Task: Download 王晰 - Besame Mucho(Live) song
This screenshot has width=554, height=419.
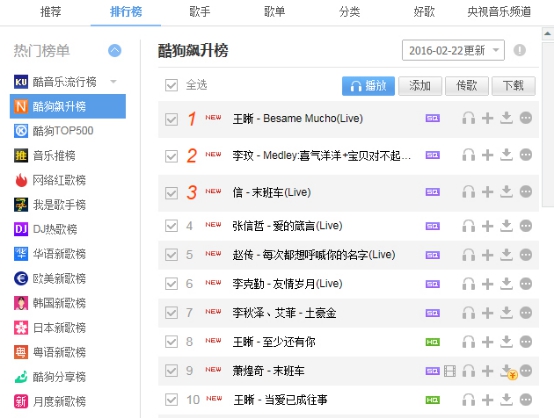Action: 506,118
